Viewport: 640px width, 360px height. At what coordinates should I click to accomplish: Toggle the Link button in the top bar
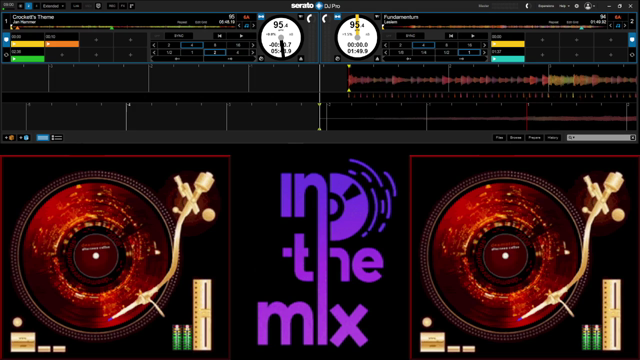tap(76, 6)
